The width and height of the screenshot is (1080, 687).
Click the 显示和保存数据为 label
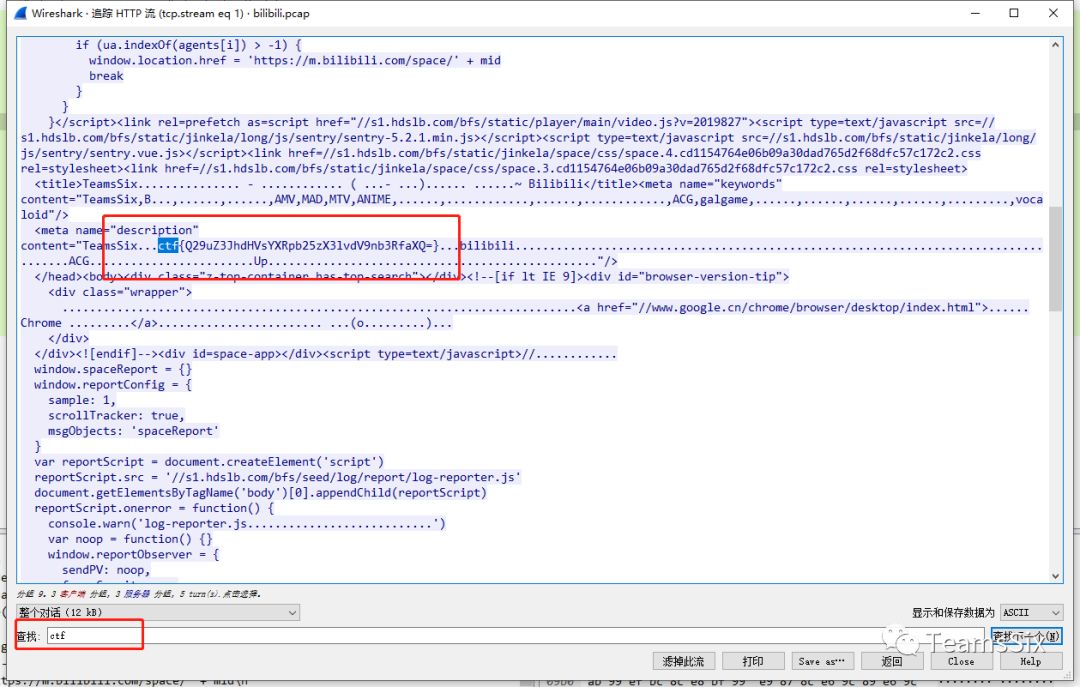pos(953,613)
